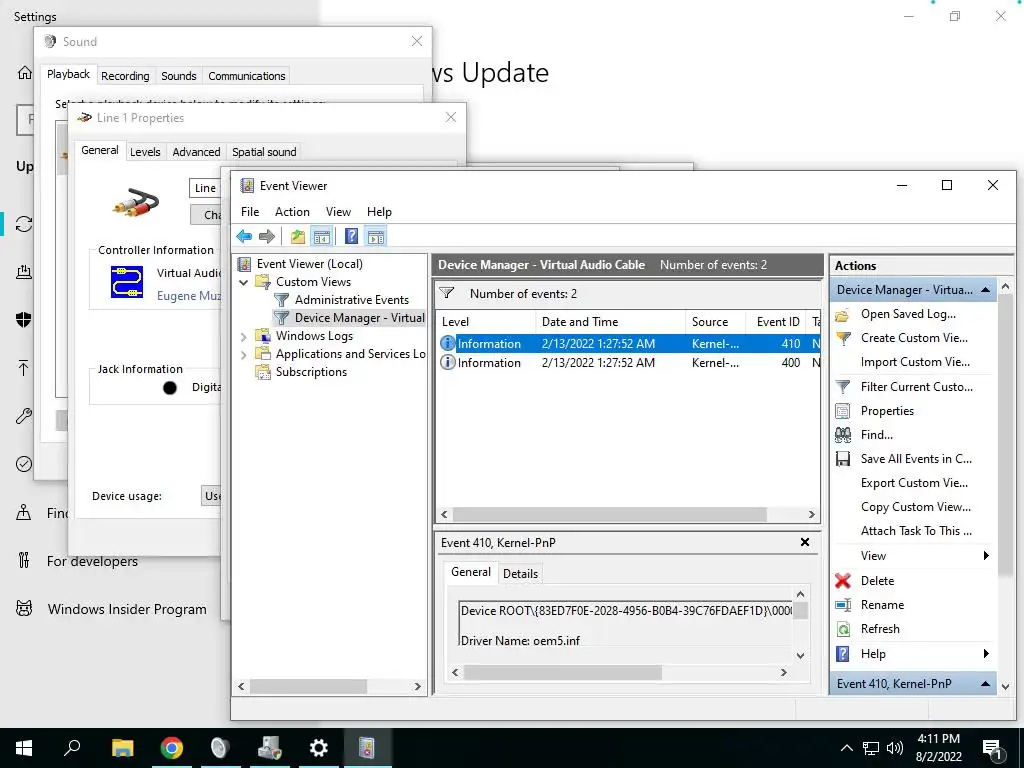Select Administrative Events tree item
Viewport: 1024px width, 768px height.
(351, 300)
